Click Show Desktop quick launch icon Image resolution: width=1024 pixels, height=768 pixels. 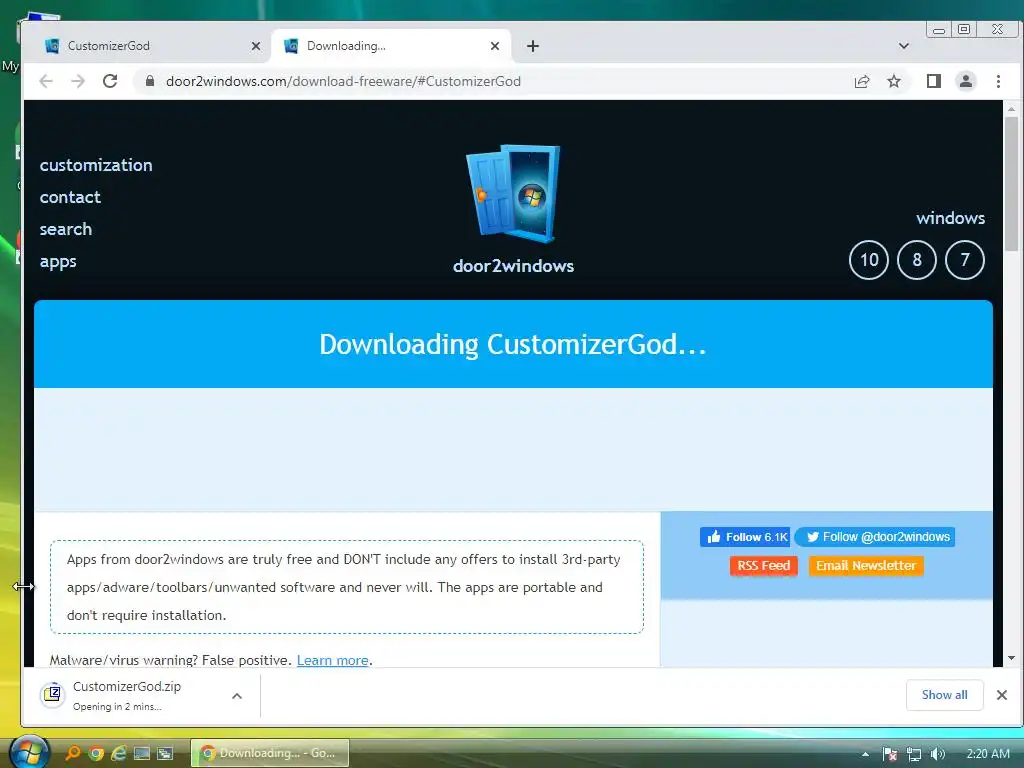coord(142,753)
